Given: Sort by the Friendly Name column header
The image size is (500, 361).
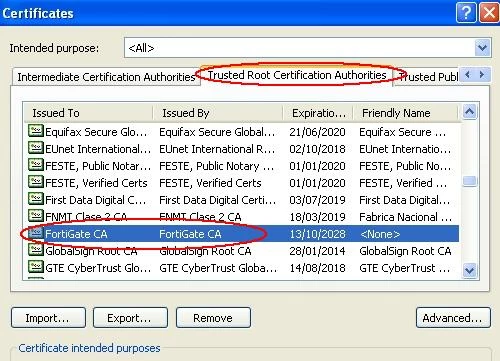Looking at the screenshot, I should coord(405,113).
